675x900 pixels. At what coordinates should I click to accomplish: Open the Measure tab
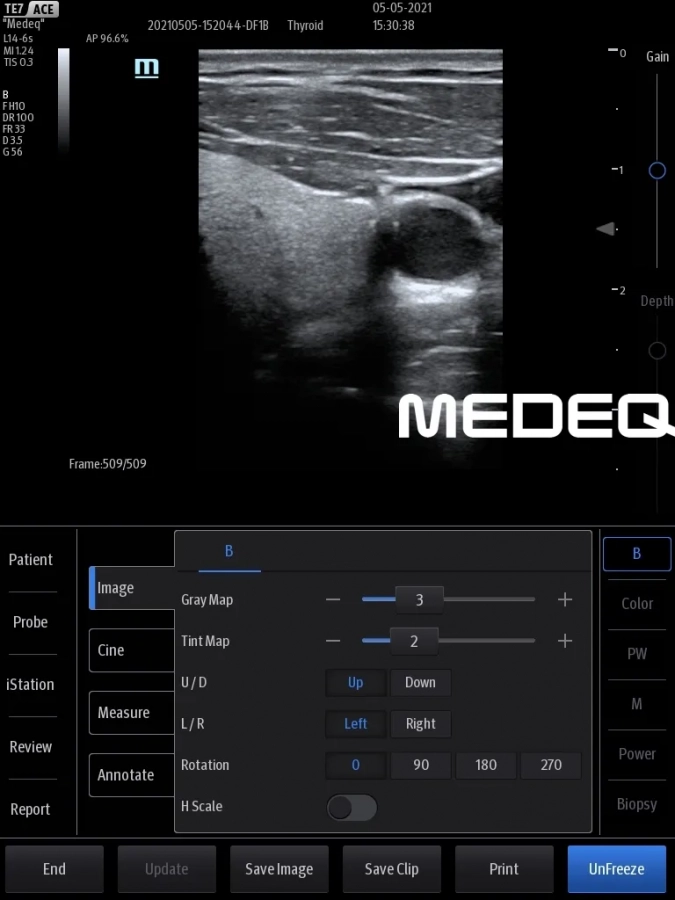[132, 713]
